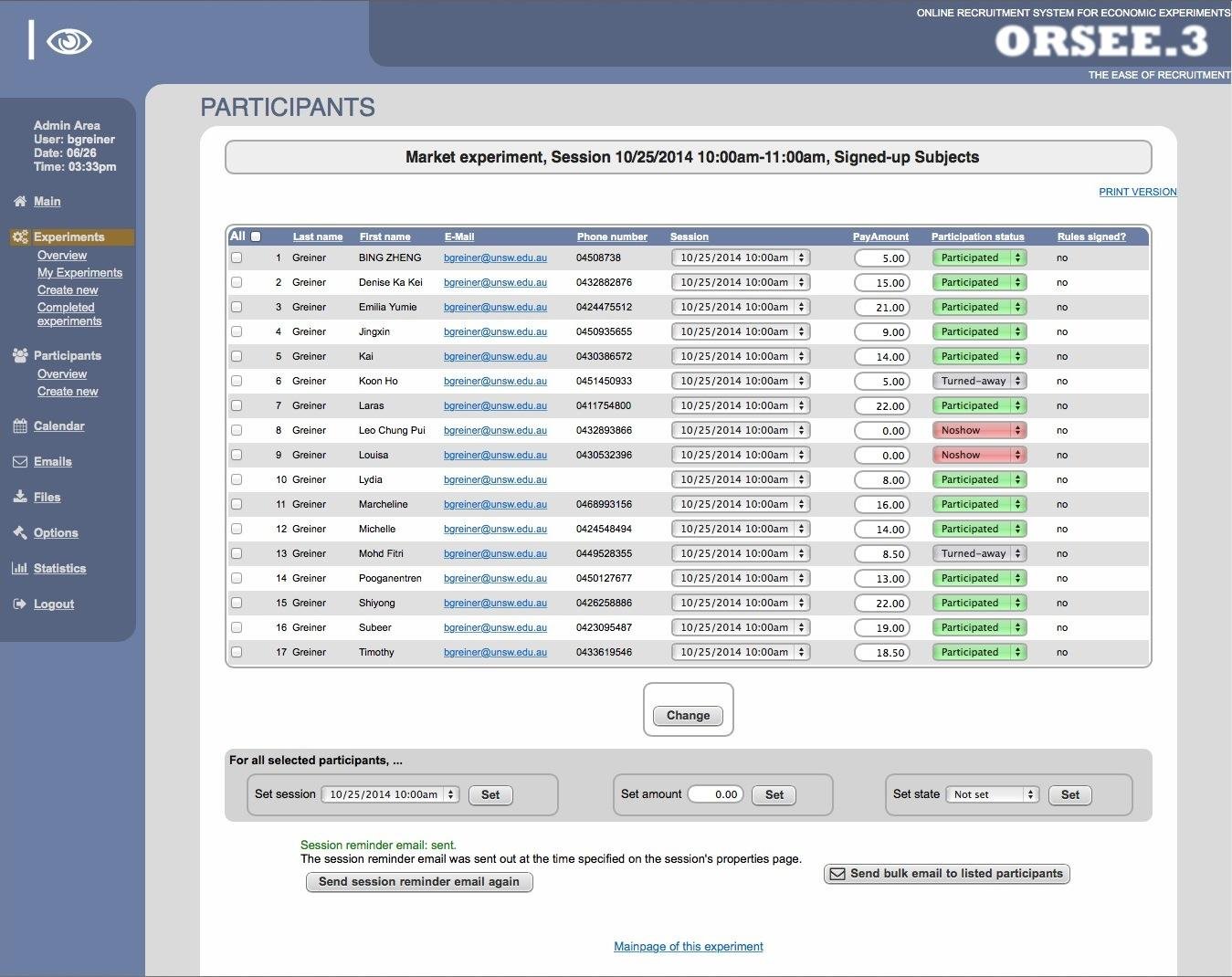Open the Files download icon
Image resolution: width=1232 pixels, height=977 pixels.
[x=19, y=497]
